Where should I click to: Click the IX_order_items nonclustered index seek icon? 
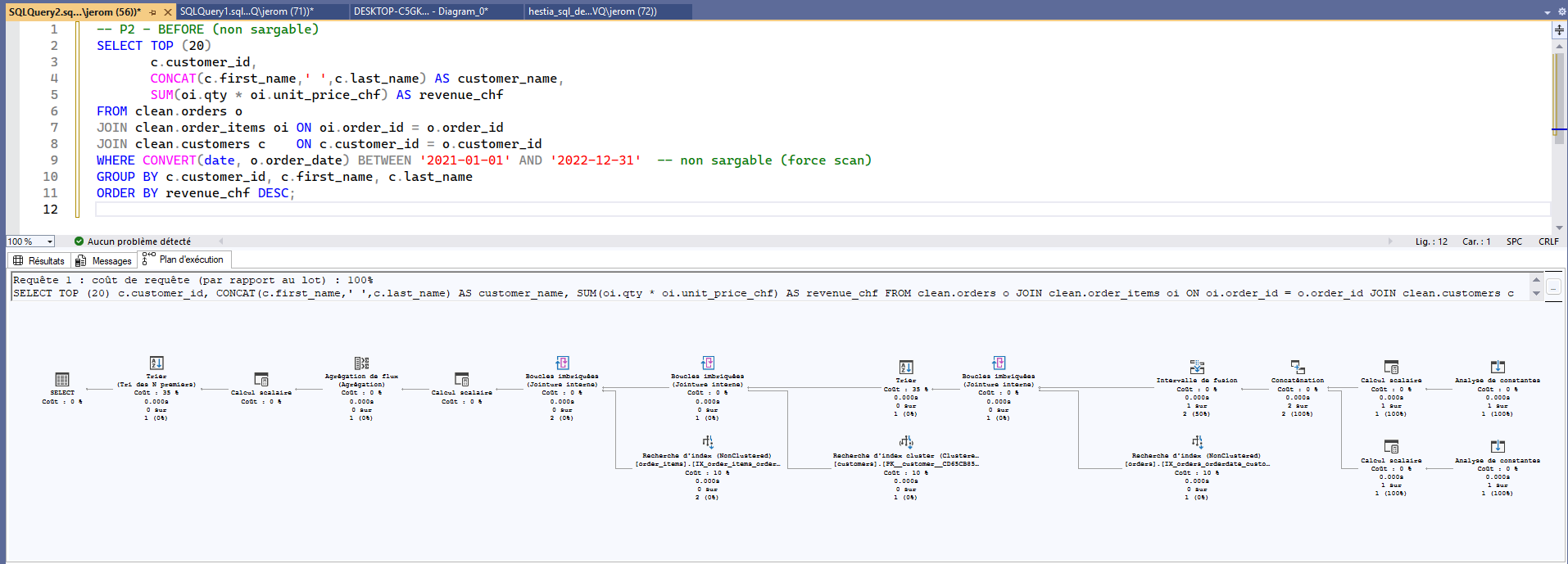pyautogui.click(x=708, y=443)
